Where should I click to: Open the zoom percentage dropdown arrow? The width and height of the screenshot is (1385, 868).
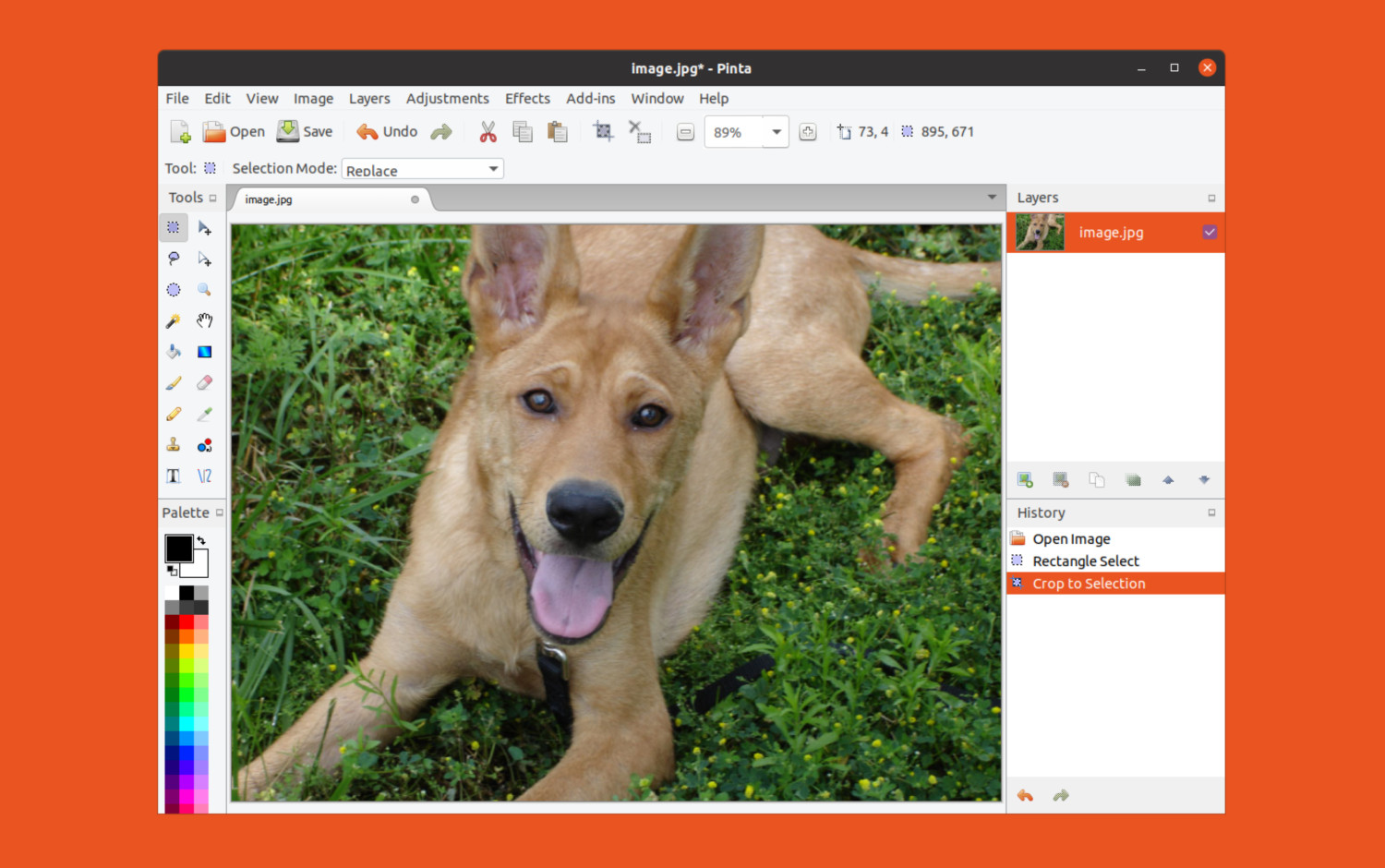click(x=777, y=132)
